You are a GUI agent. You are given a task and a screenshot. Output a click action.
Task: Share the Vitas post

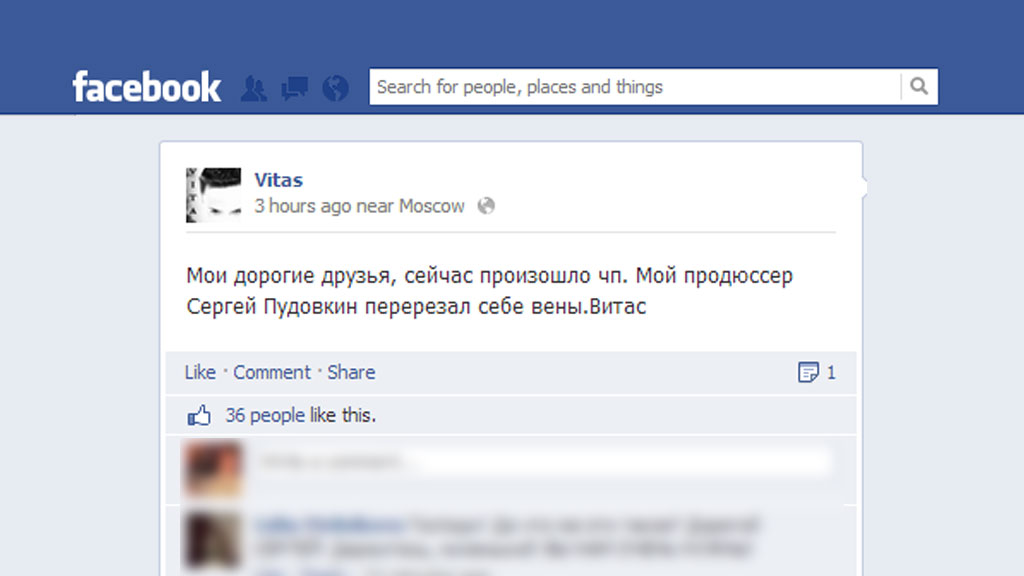tap(351, 372)
